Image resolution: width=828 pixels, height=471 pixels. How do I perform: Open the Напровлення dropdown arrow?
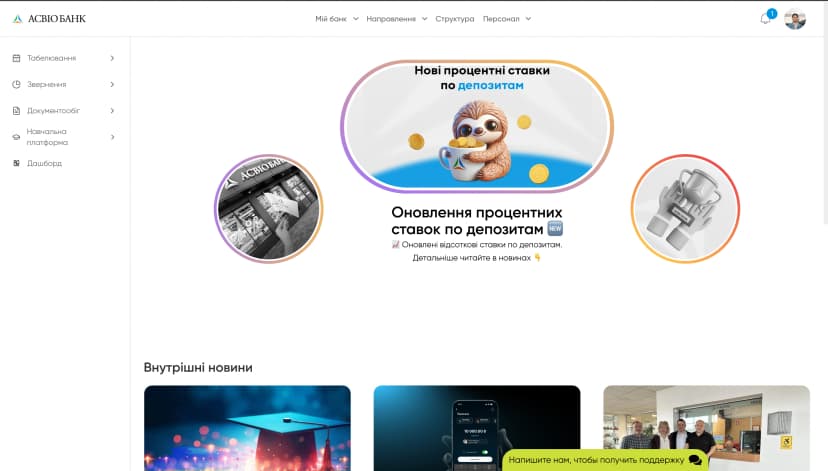point(424,18)
